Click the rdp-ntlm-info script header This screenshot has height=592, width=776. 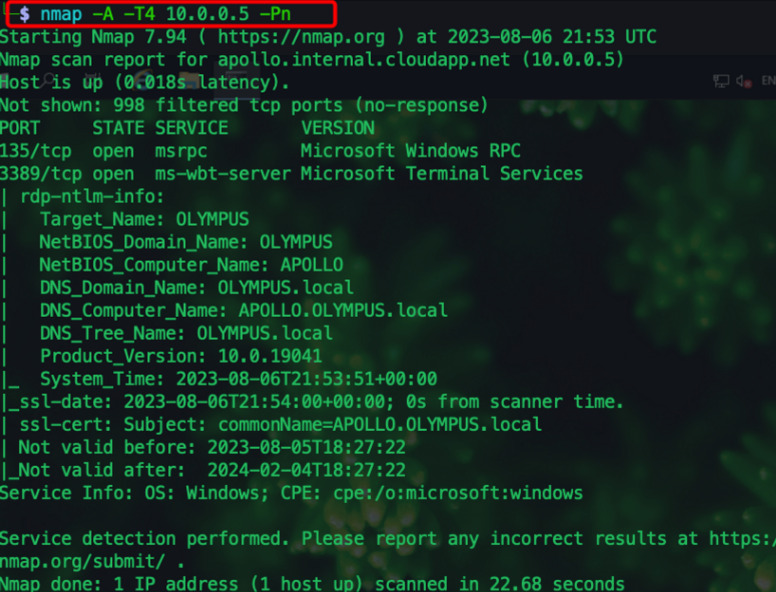coord(92,196)
